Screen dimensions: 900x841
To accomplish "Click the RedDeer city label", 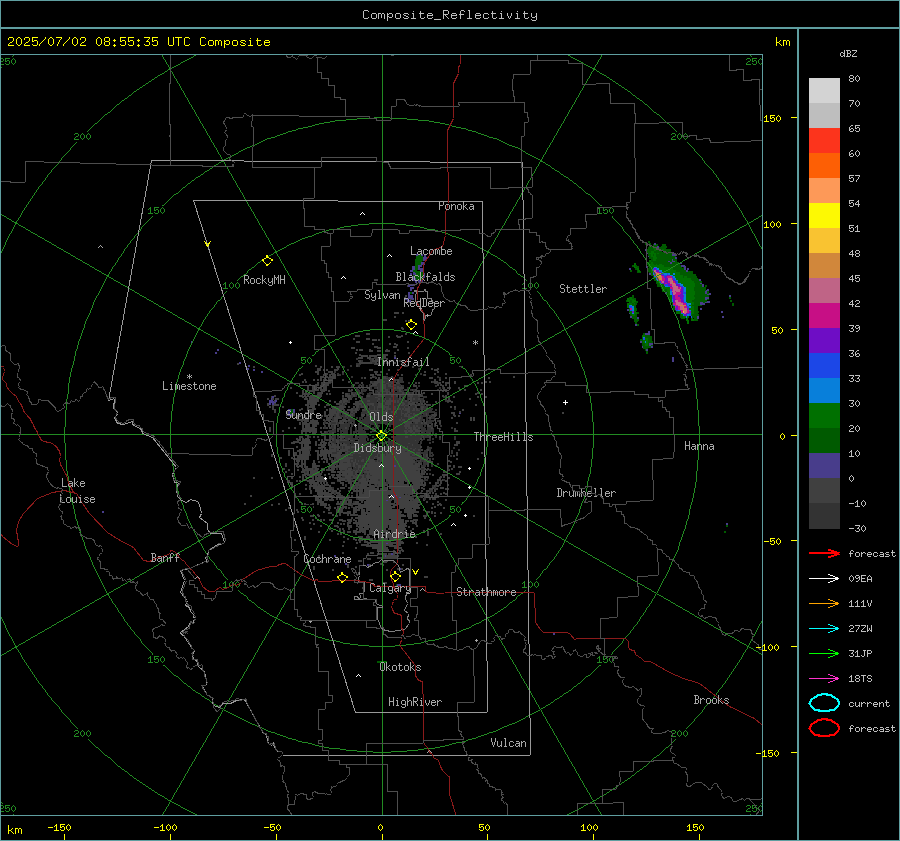I will click(424, 303).
